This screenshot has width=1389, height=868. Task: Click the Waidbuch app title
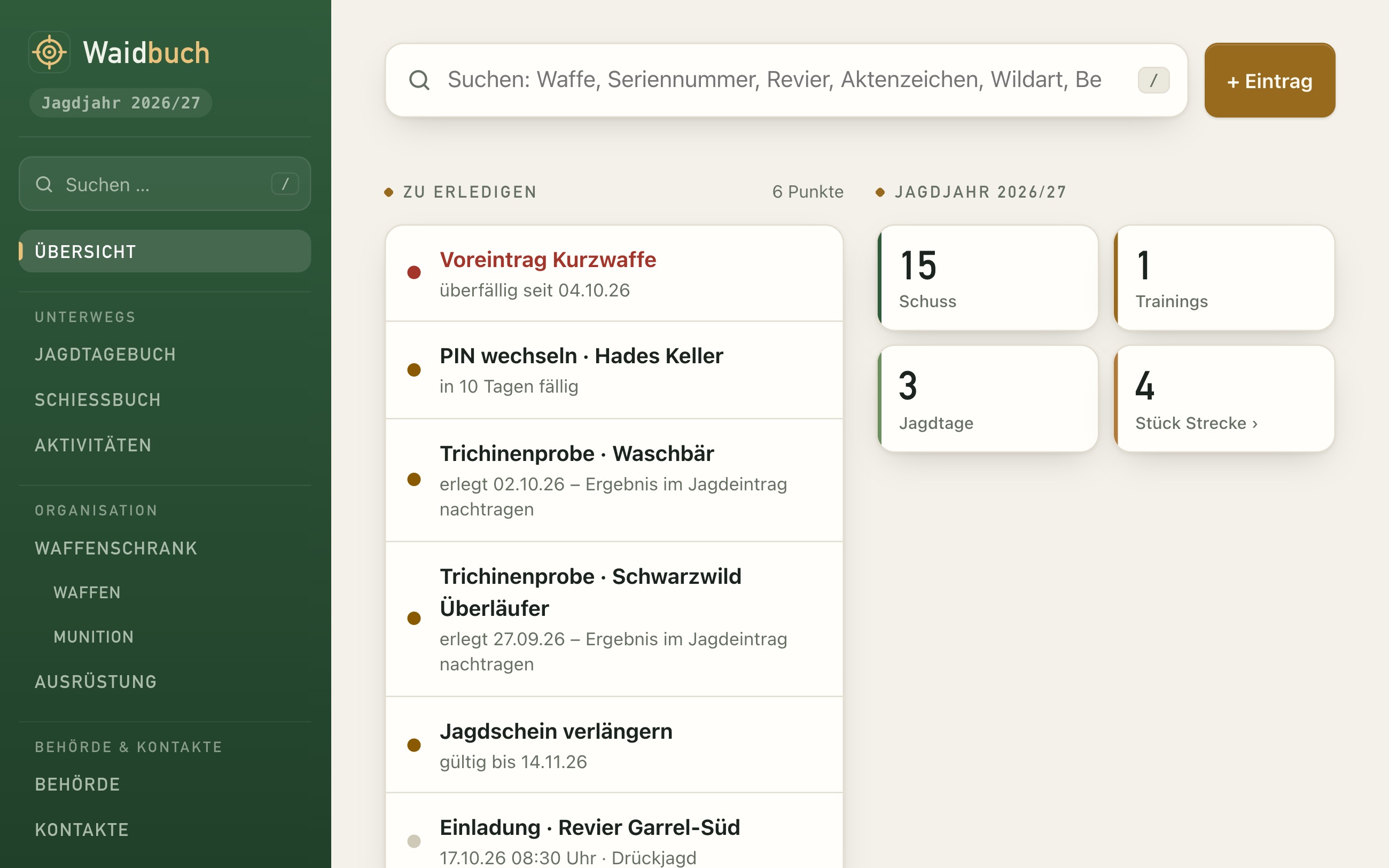[x=146, y=53]
